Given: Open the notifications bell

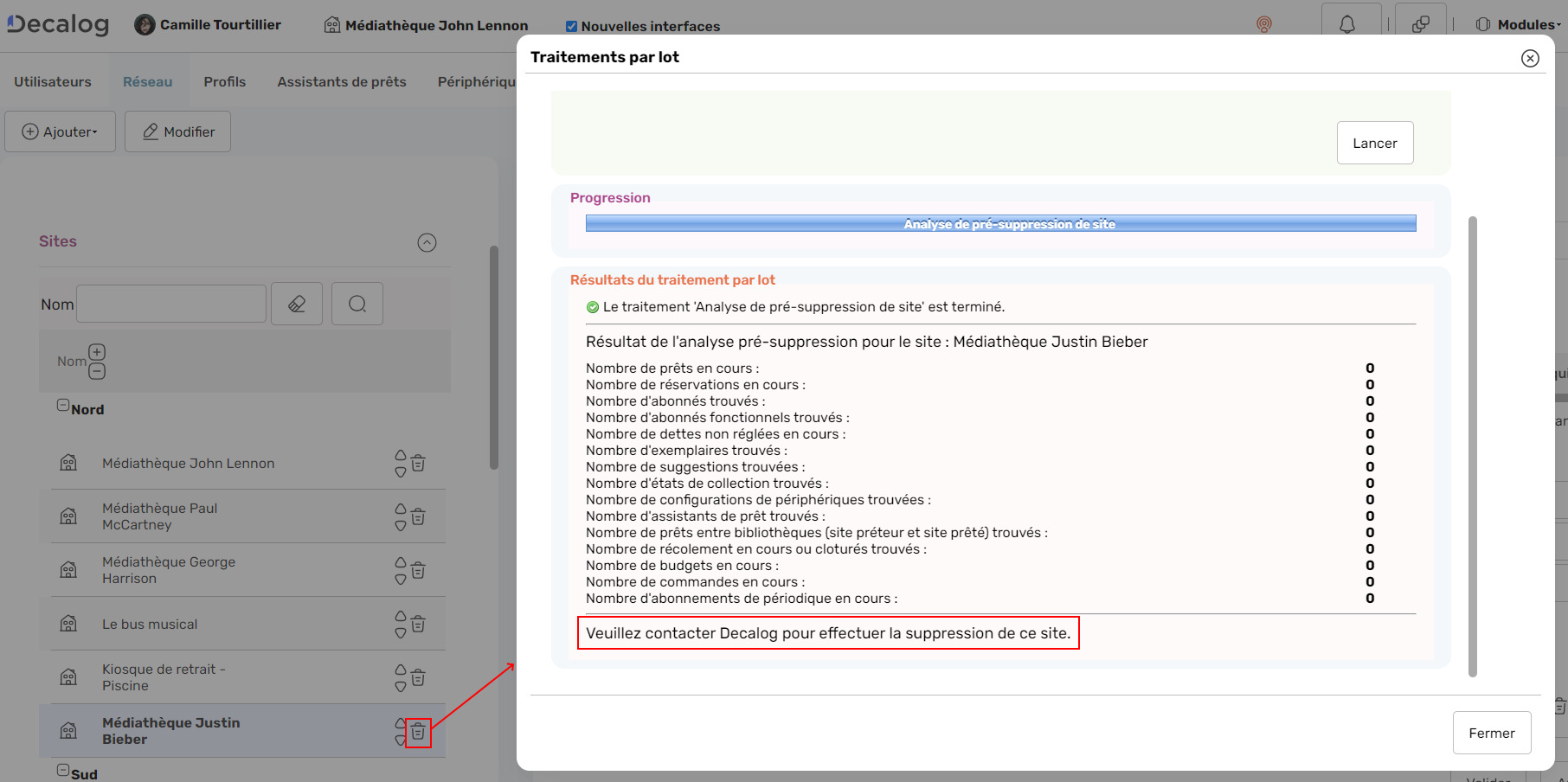Looking at the screenshot, I should 1350,23.
